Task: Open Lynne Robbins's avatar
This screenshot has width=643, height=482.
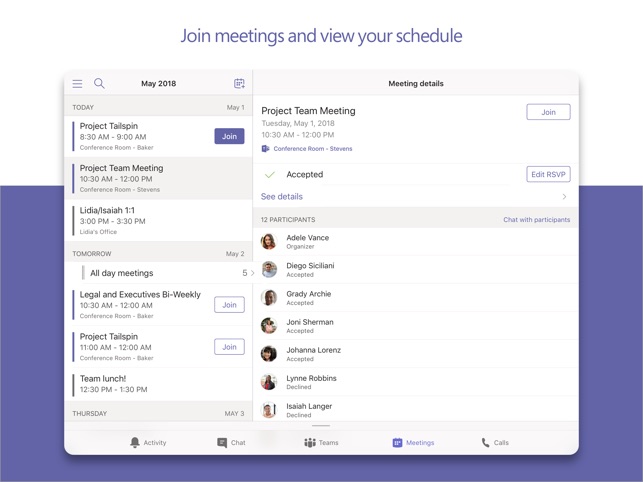Action: pyautogui.click(x=269, y=382)
